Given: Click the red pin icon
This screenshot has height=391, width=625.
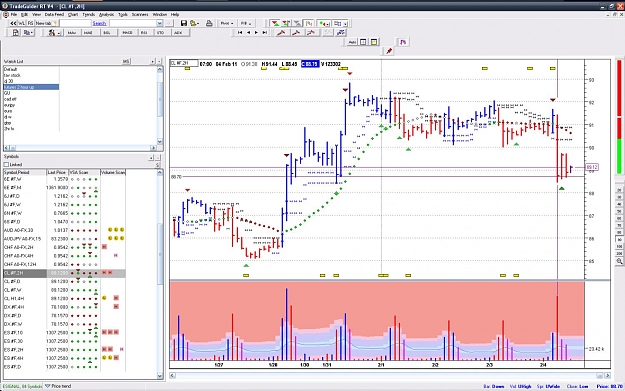Looking at the screenshot, I should 389,51.
